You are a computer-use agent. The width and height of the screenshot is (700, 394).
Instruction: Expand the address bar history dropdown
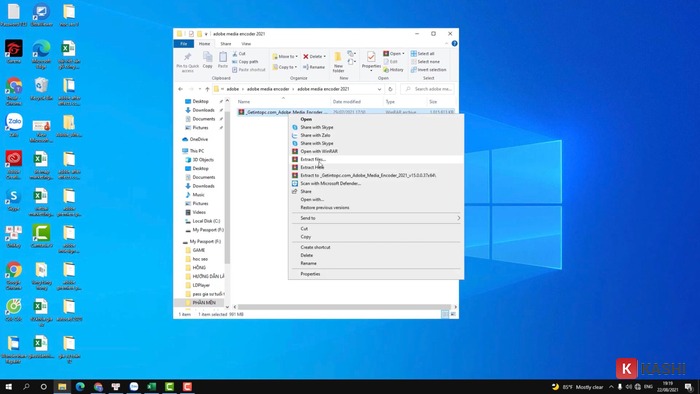tap(379, 89)
